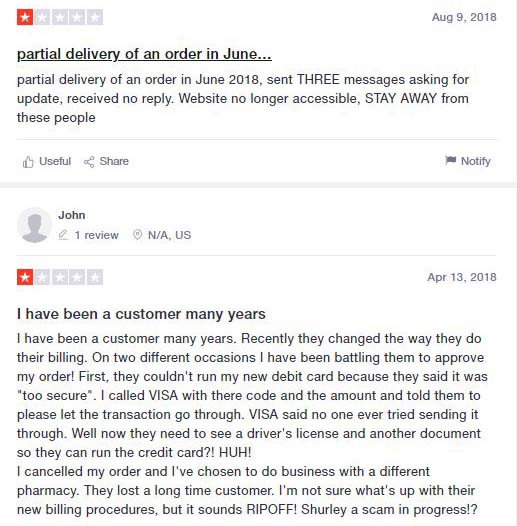Click the N/A, US location text
The width and height of the screenshot is (517, 526).
(169, 235)
